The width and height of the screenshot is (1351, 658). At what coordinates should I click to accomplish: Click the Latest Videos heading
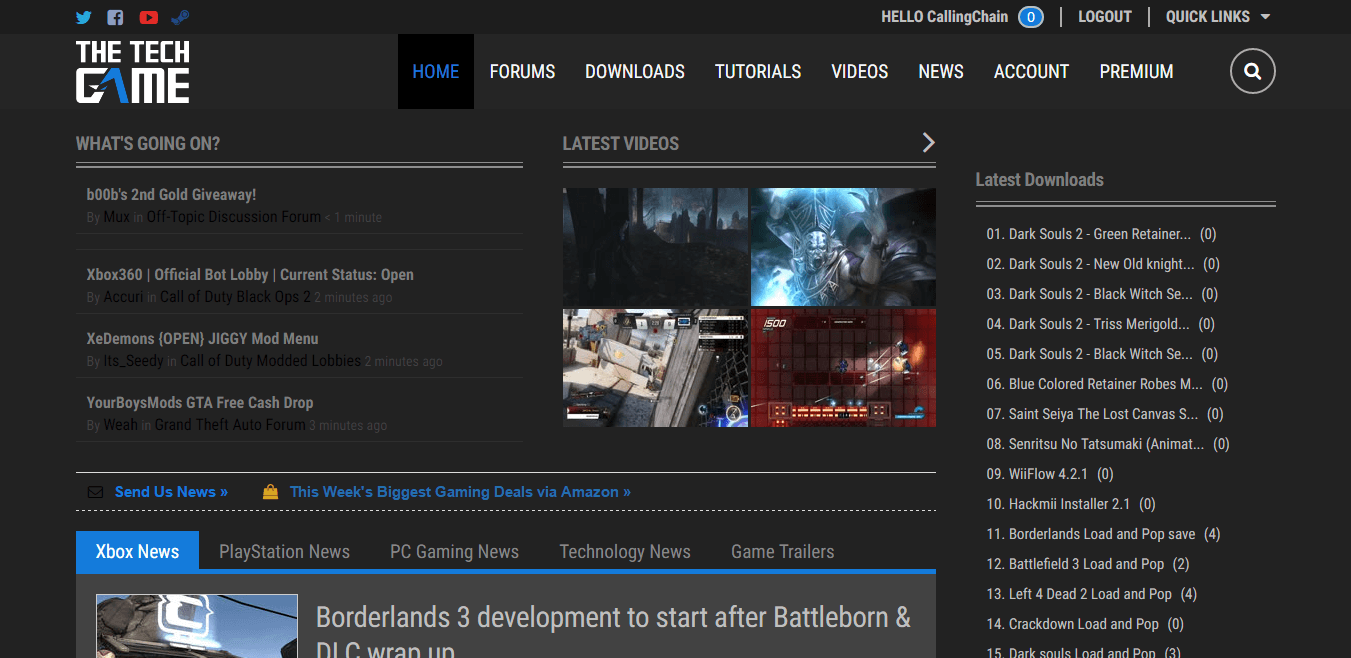(x=621, y=144)
